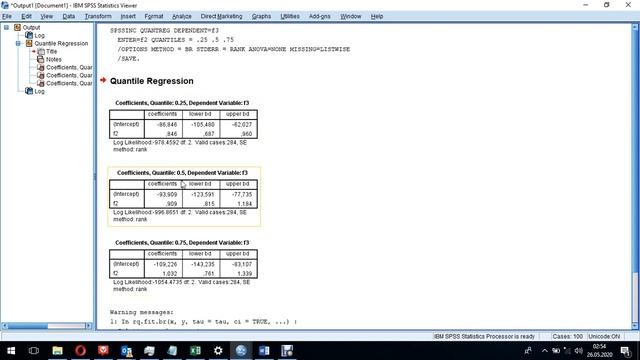
Task: Open Excel from the taskbar
Action: click(195, 351)
